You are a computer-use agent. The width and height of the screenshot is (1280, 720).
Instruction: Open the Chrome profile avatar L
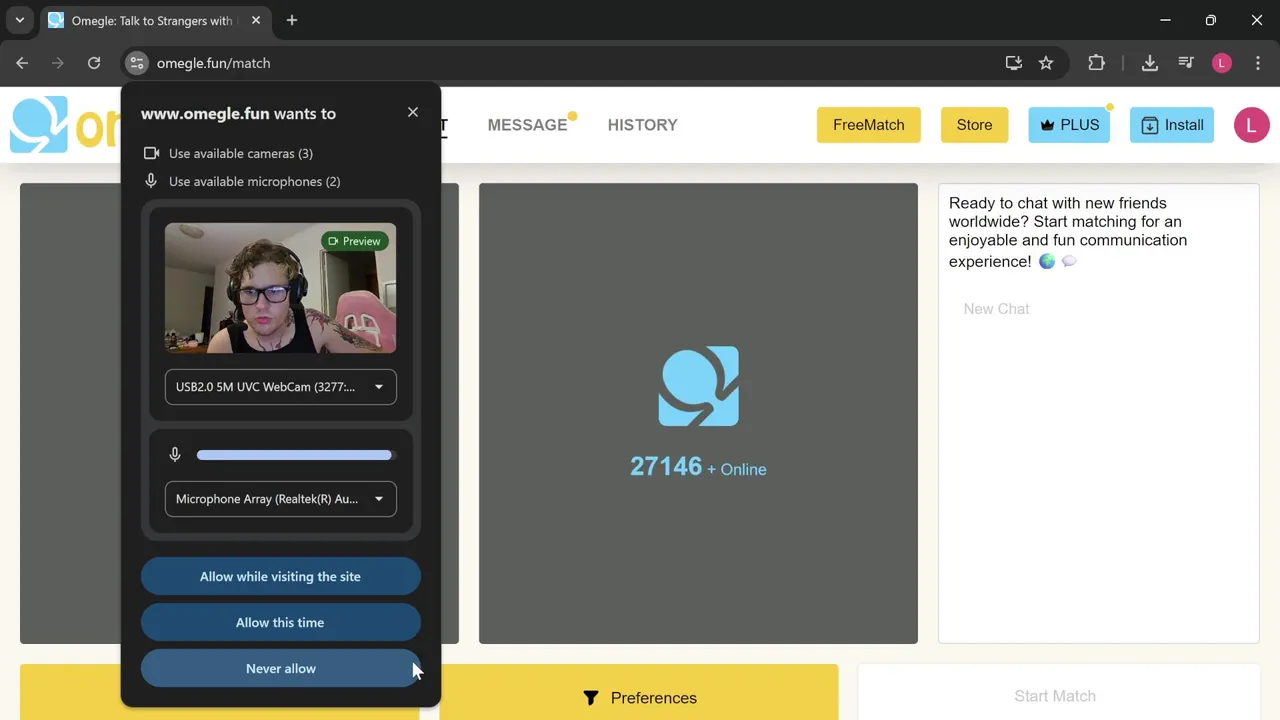[x=1222, y=63]
